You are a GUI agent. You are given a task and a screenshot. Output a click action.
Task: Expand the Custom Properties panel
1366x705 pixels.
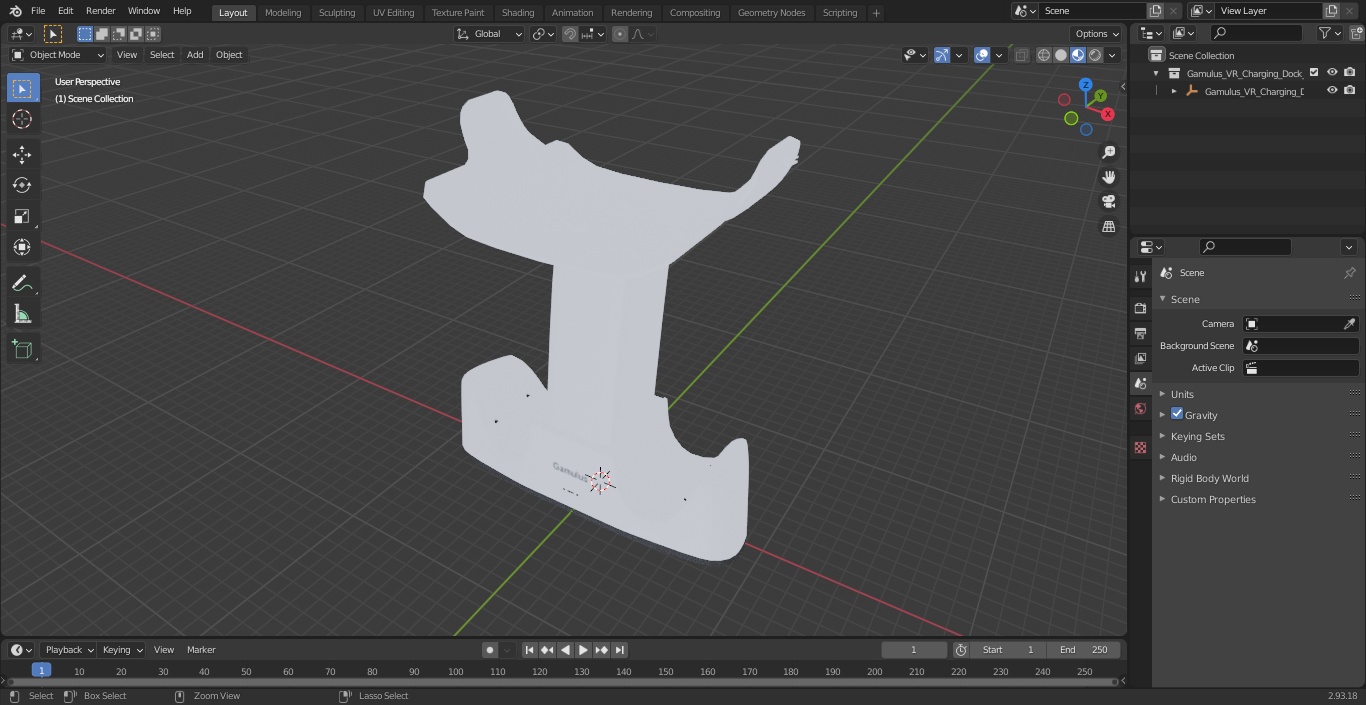[1213, 499]
